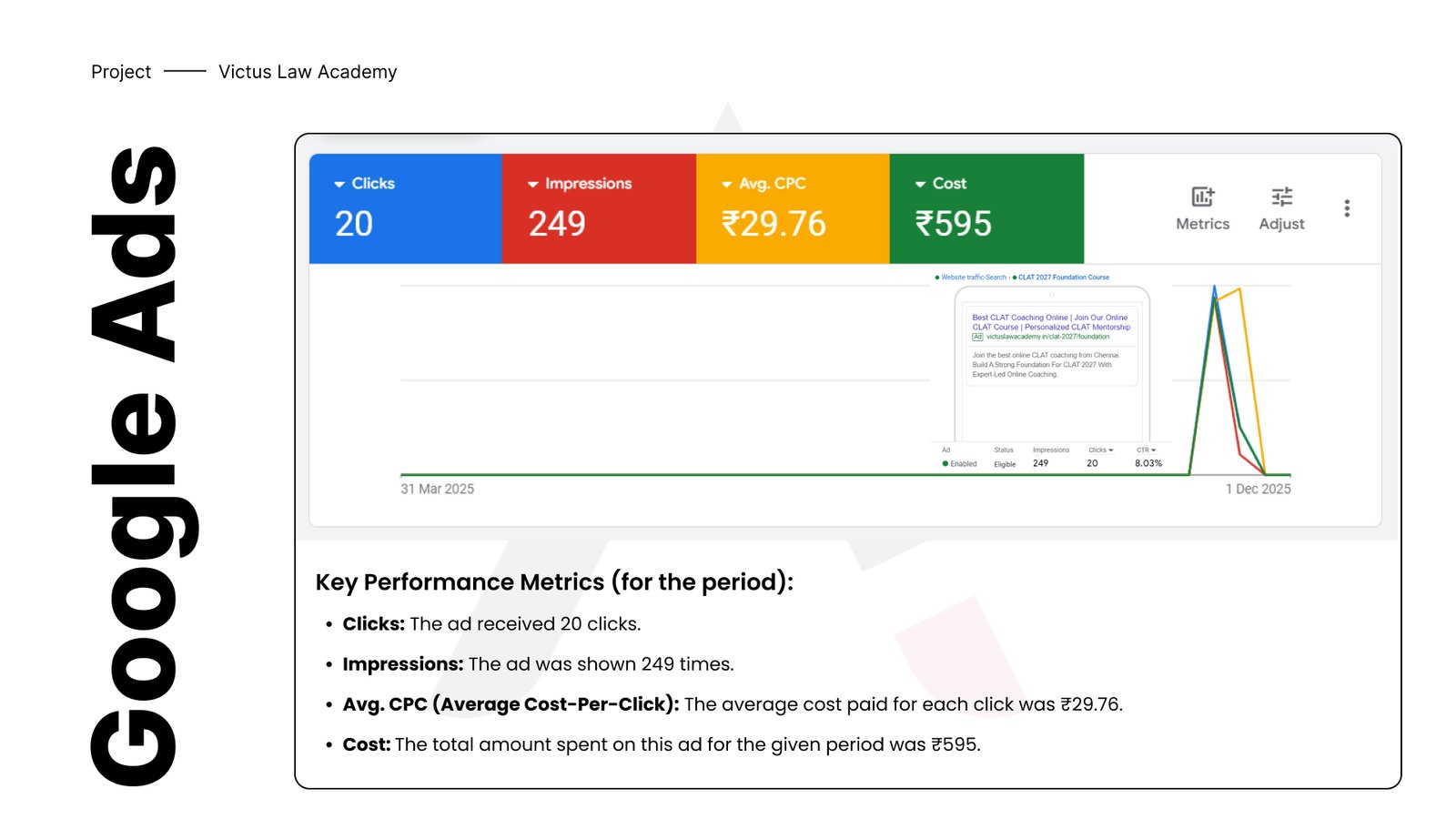Click the Adjust sliders icon
Image resolution: width=1456 pixels, height=819 pixels.
point(1281,197)
